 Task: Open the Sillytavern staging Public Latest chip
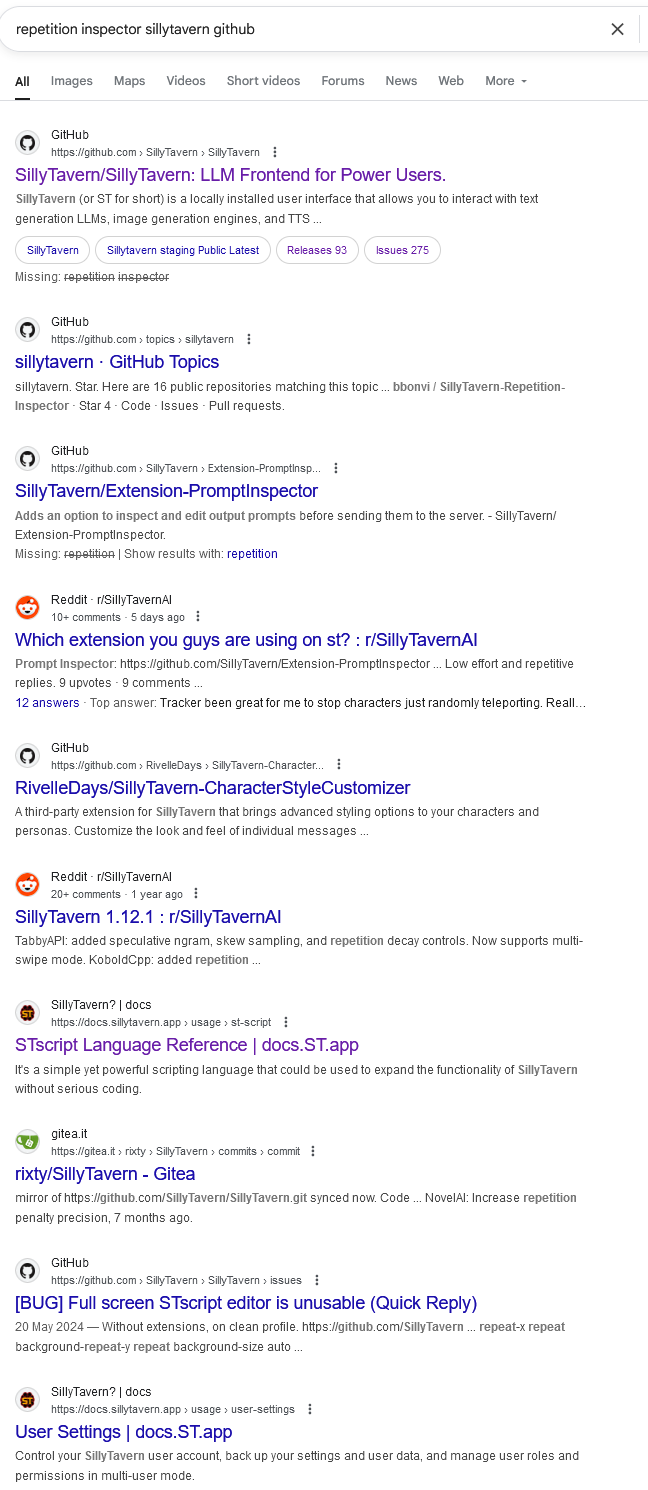click(183, 250)
